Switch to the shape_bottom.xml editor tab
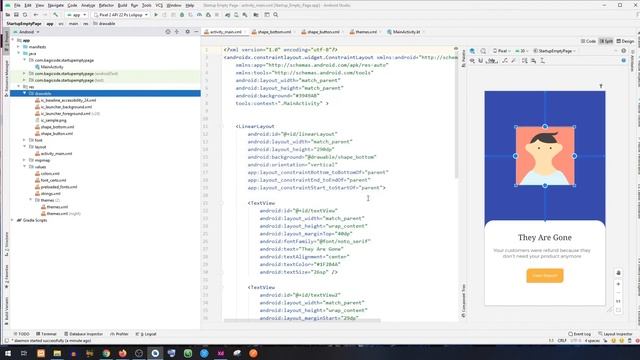 [274, 32]
